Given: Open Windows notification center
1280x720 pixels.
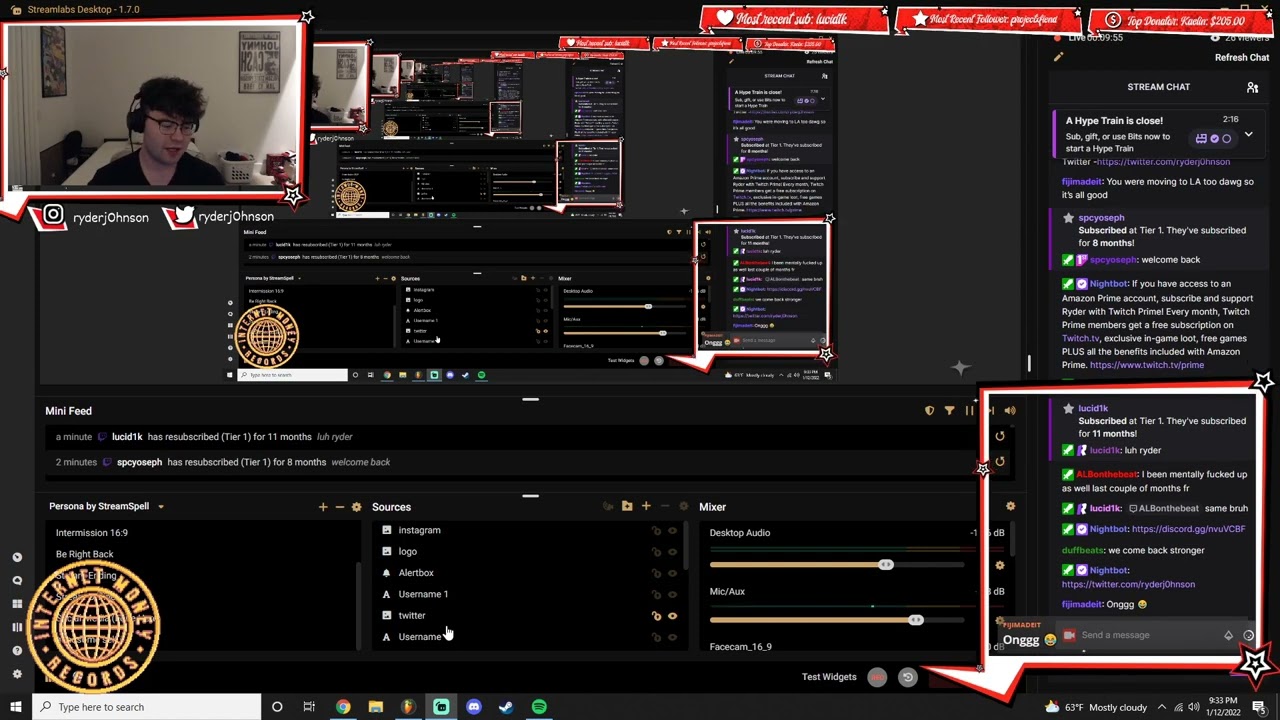Looking at the screenshot, I should coord(1259,707).
